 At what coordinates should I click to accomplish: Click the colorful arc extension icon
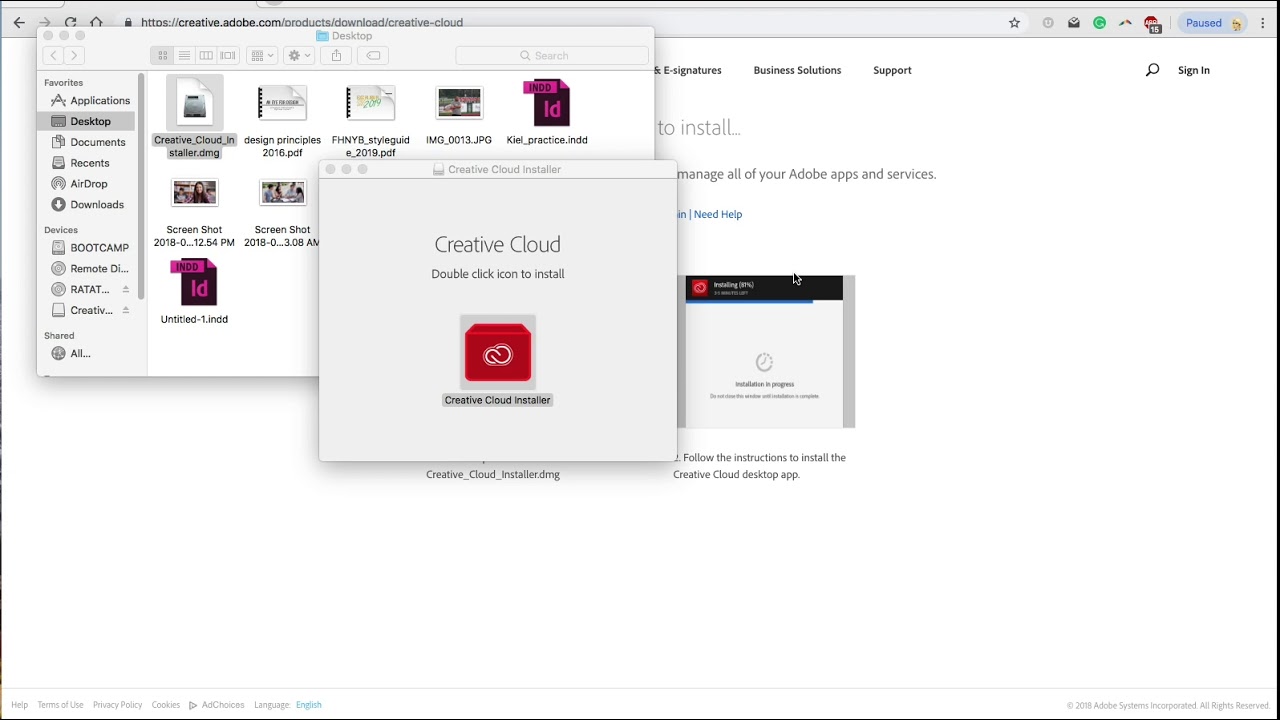click(x=1126, y=23)
